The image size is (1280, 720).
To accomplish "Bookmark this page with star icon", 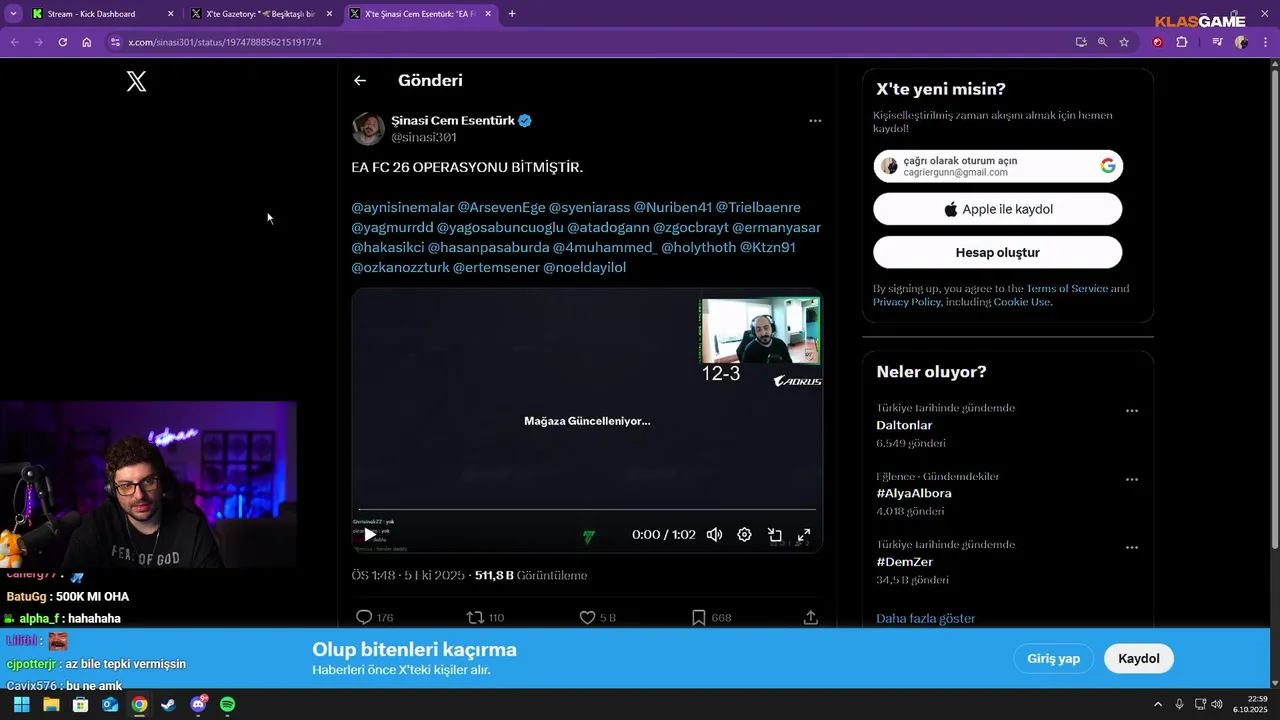I will (1124, 42).
